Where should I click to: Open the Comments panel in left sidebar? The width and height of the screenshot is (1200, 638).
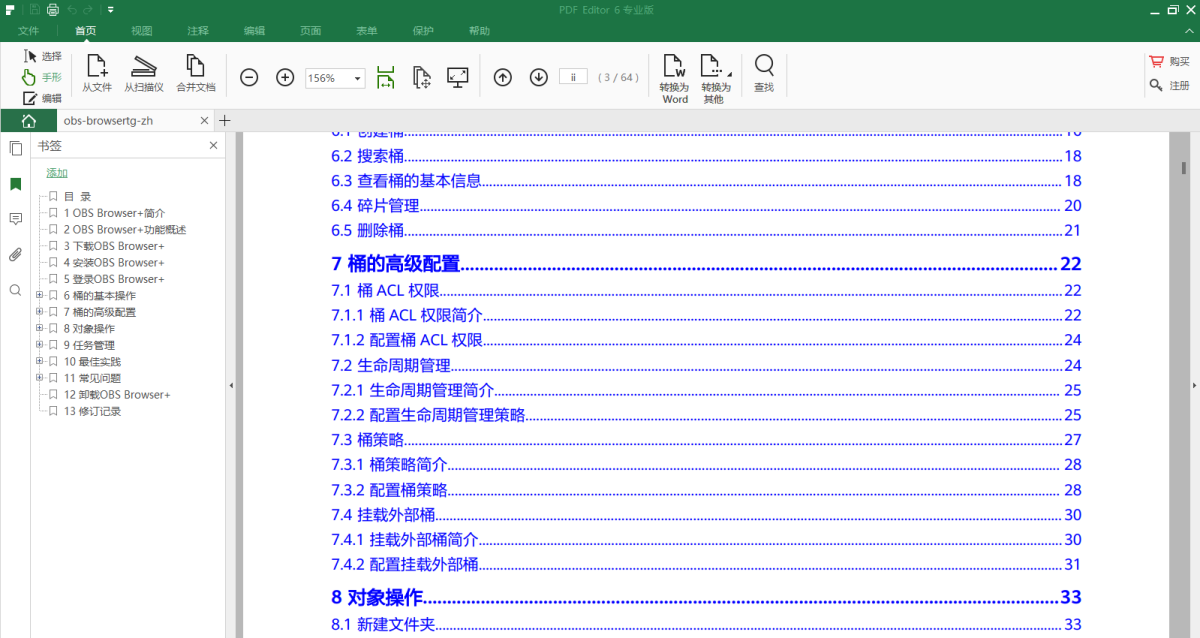point(14,219)
